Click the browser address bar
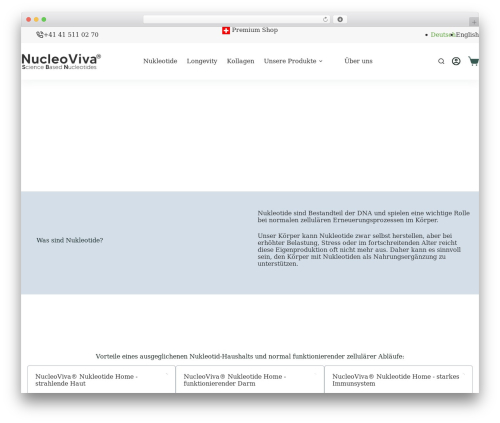500x423 pixels. (237, 19)
